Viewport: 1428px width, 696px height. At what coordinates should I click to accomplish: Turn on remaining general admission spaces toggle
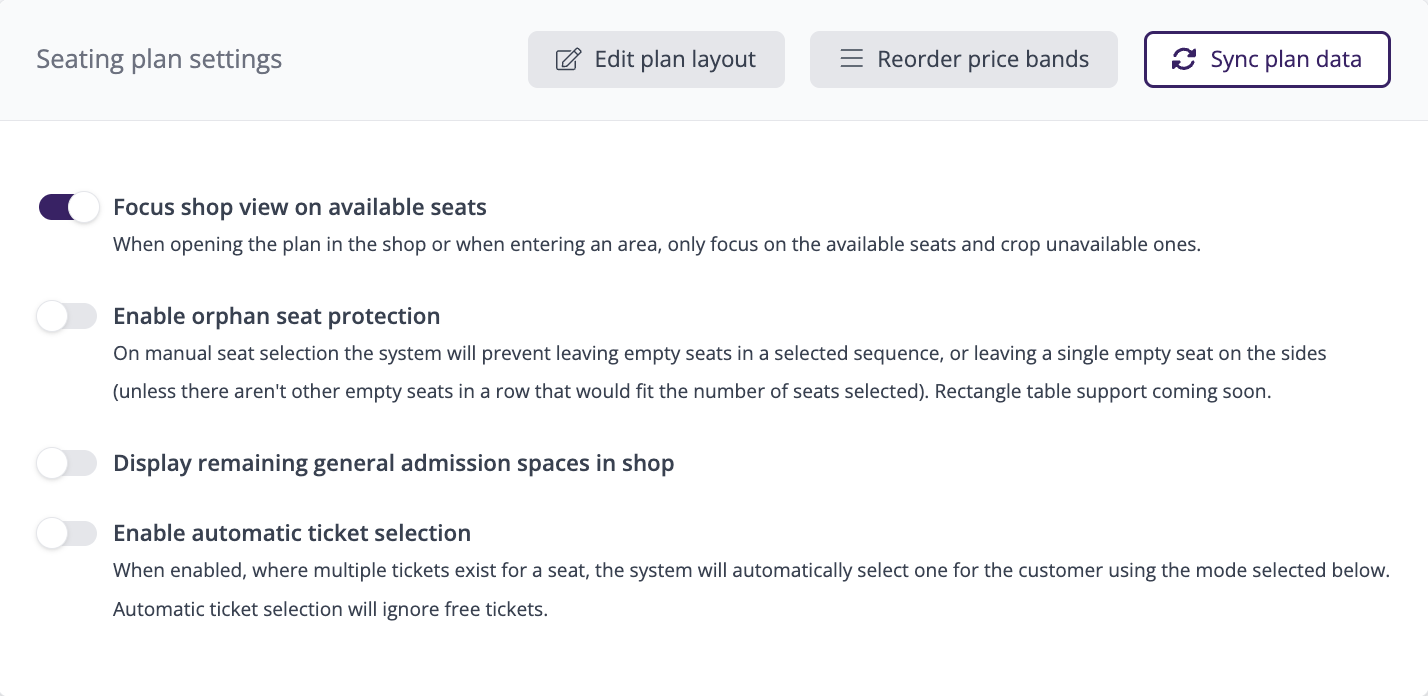point(68,464)
